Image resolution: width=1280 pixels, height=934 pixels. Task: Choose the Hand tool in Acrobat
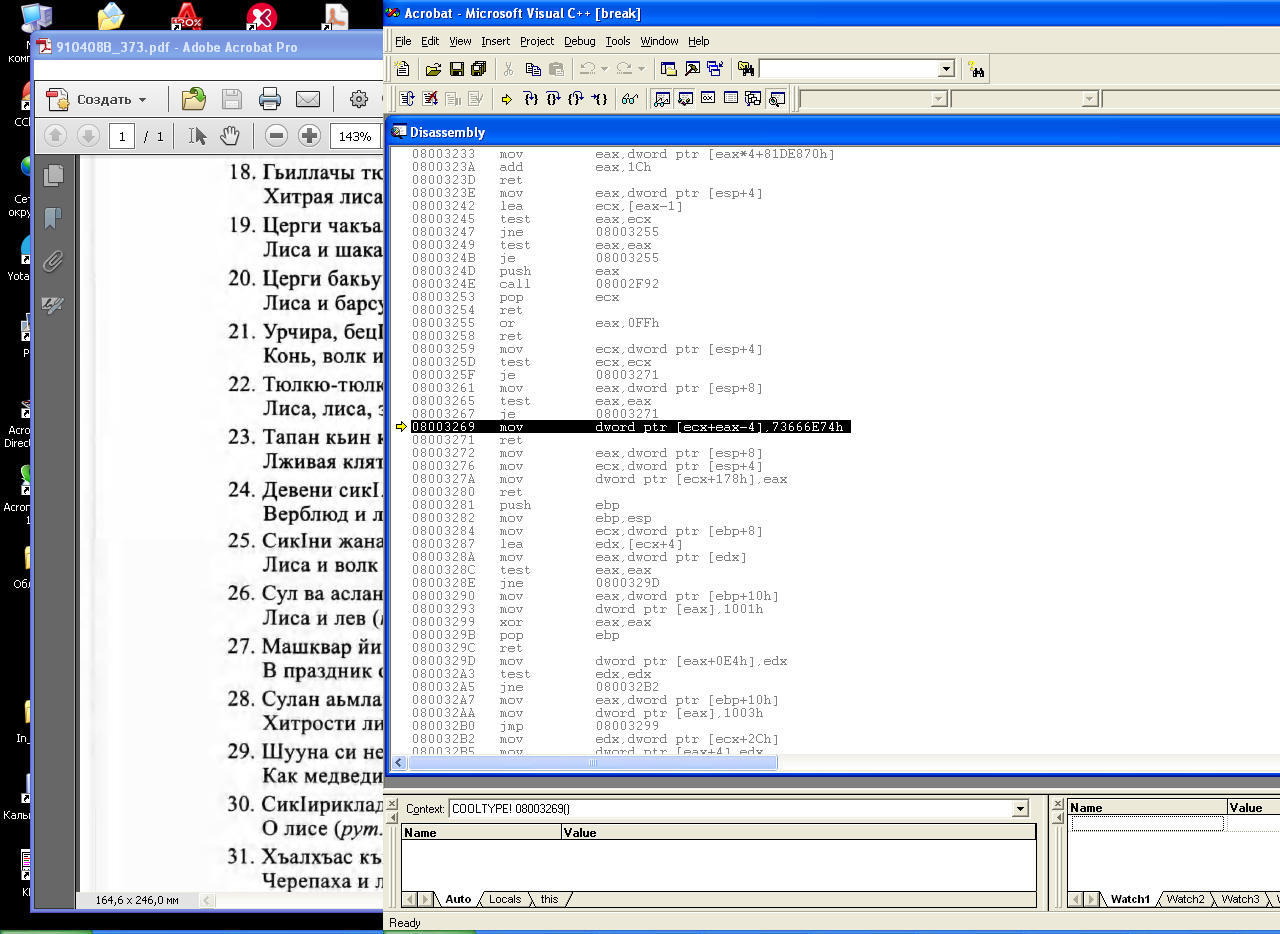[x=230, y=136]
